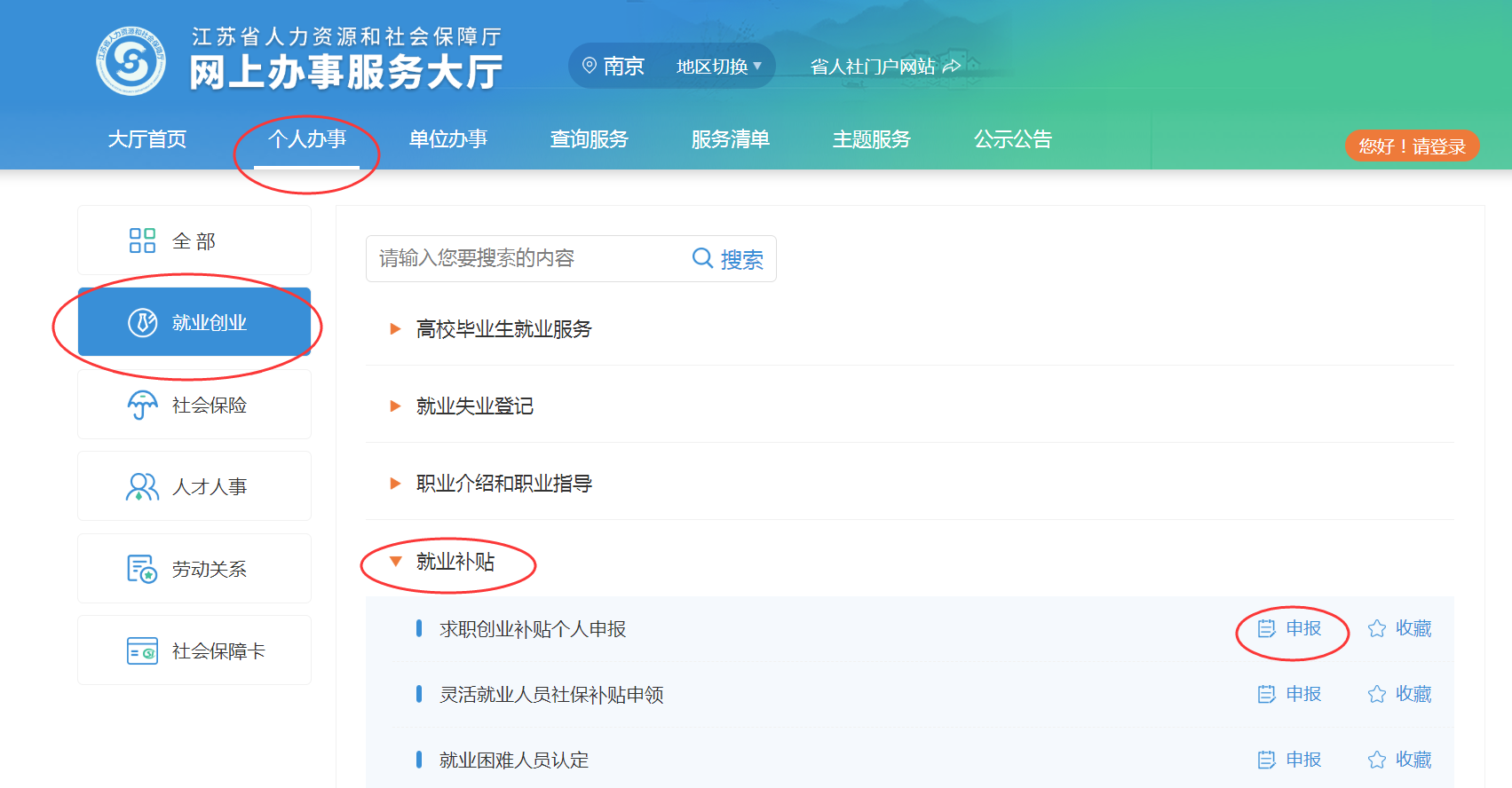Click the 社会保险 umbrella icon
1512x788 pixels.
click(x=142, y=405)
